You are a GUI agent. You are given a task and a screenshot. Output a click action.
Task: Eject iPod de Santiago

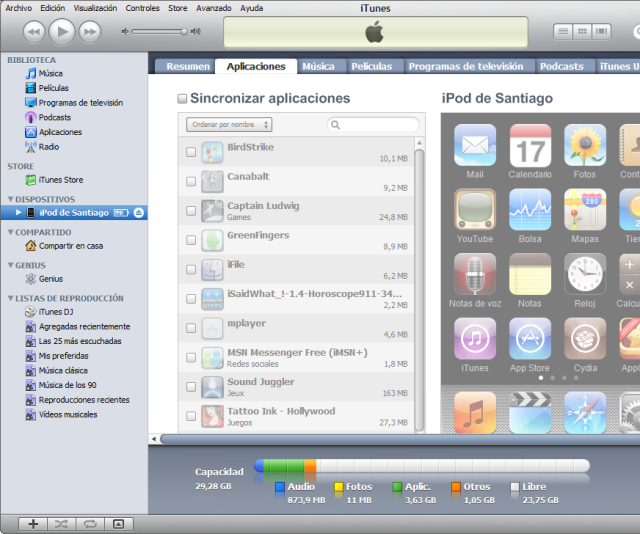tap(139, 213)
